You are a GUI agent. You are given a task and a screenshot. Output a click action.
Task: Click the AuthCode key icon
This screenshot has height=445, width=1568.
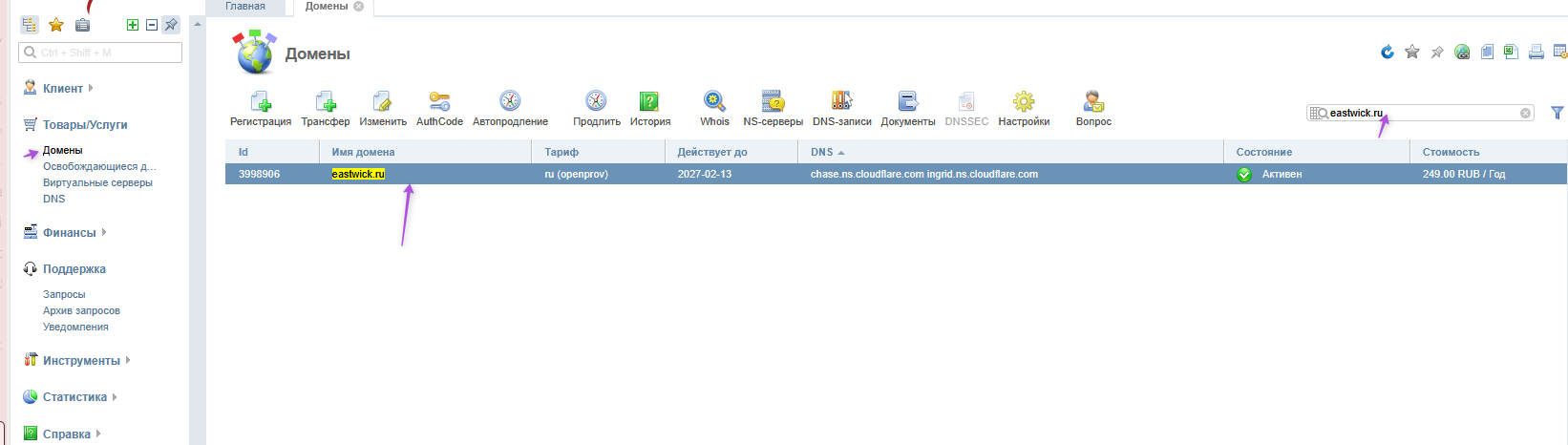click(439, 102)
